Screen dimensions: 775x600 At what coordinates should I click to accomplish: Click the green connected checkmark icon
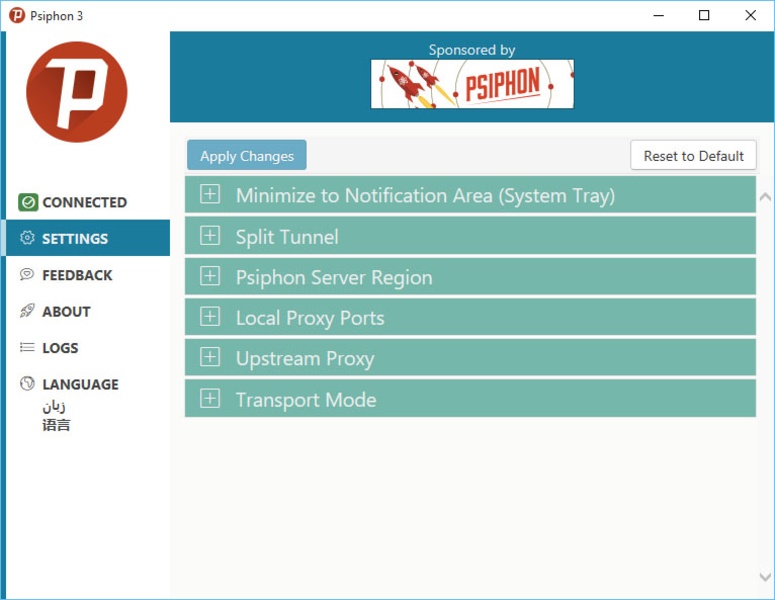tap(28, 202)
